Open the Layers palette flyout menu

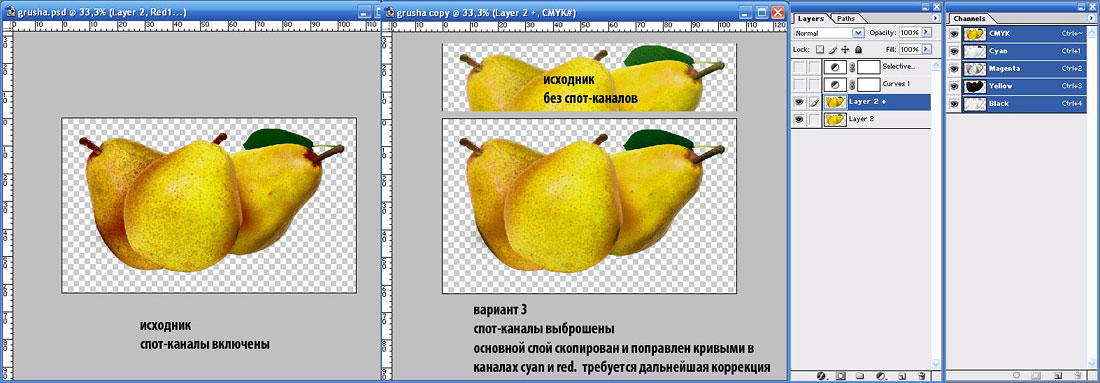(x=935, y=18)
